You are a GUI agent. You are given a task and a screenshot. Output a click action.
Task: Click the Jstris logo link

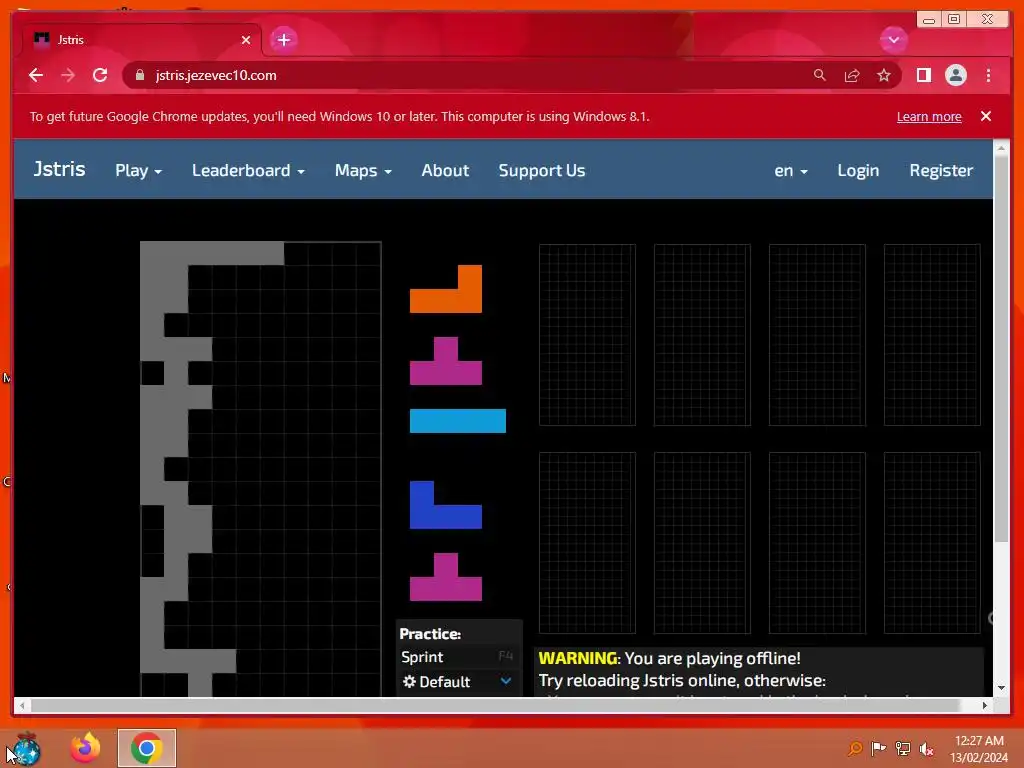coord(59,169)
